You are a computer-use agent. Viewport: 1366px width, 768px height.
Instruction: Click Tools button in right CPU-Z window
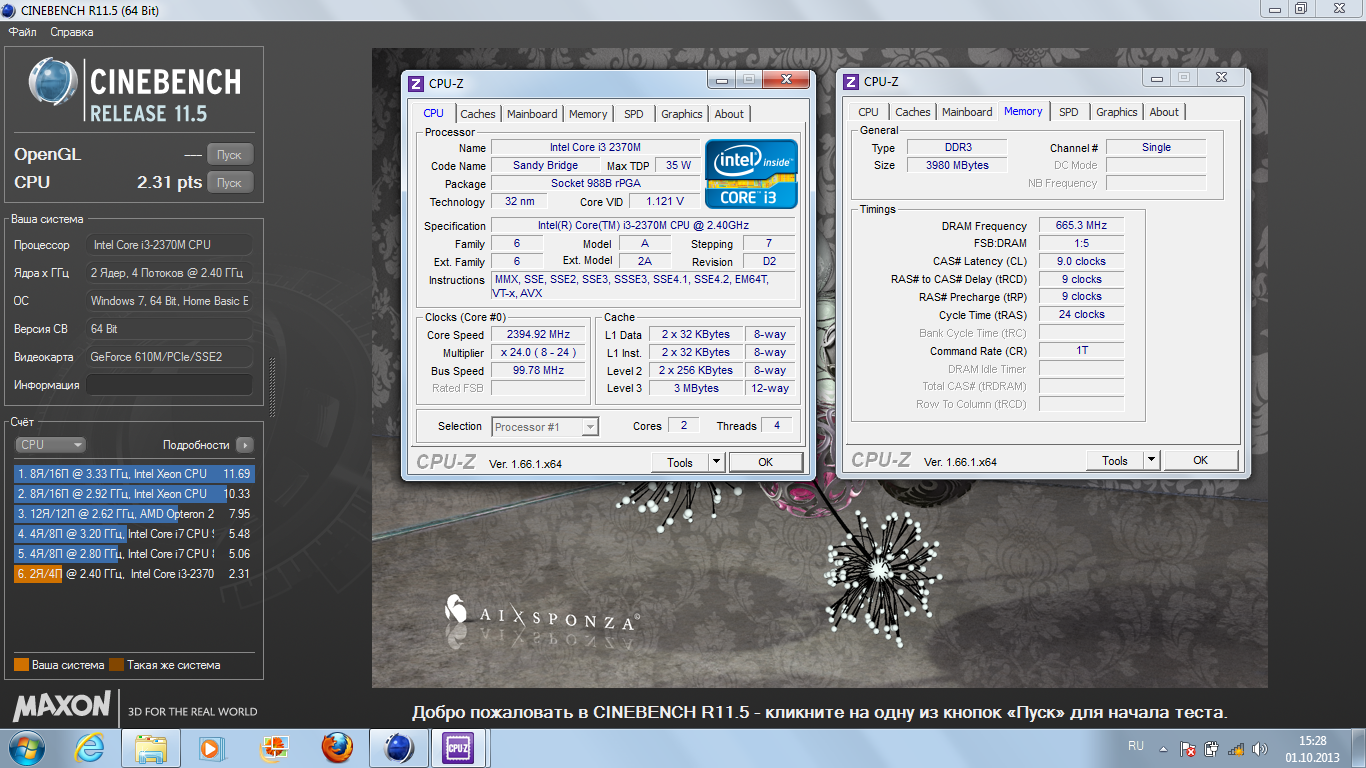click(1115, 460)
